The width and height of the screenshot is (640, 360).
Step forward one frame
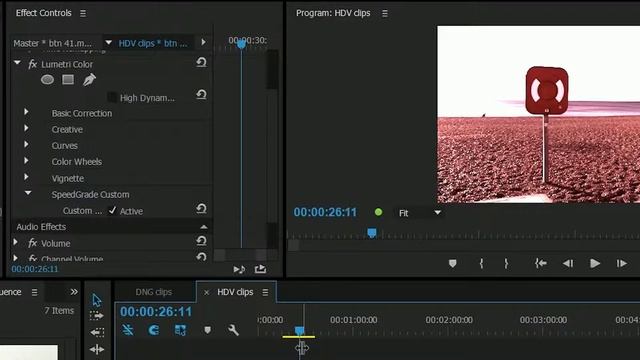pyautogui.click(x=622, y=264)
